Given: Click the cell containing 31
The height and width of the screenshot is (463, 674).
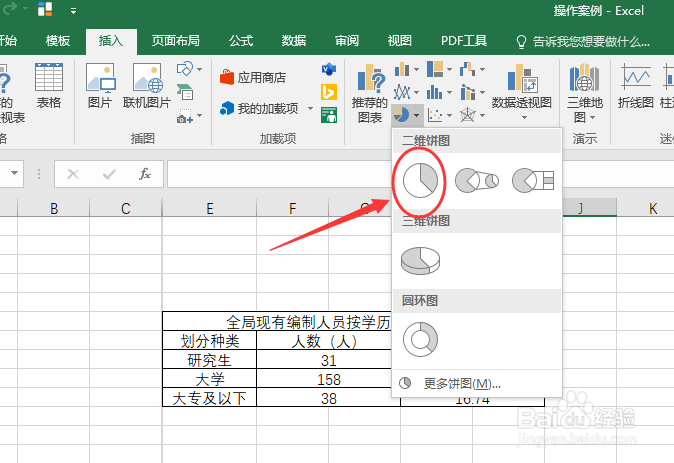Looking at the screenshot, I should pyautogui.click(x=328, y=360).
